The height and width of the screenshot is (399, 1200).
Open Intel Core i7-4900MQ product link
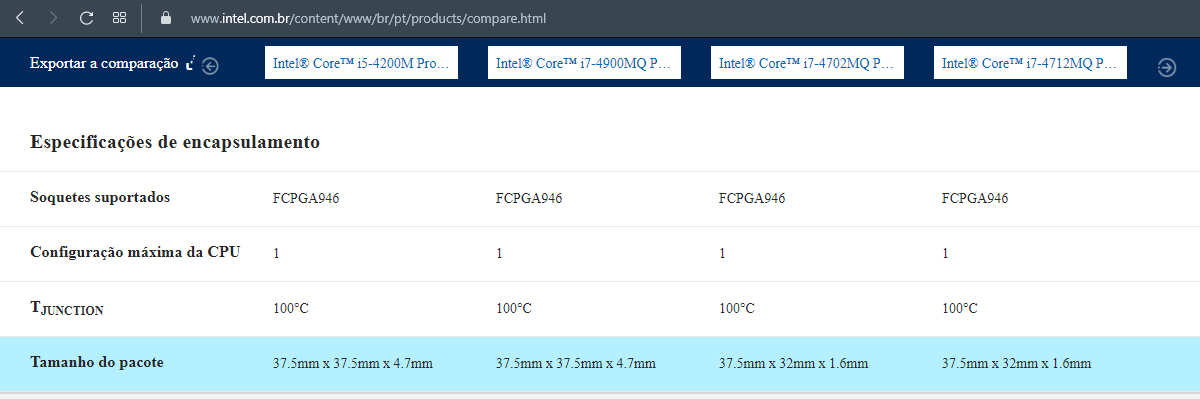coord(584,62)
